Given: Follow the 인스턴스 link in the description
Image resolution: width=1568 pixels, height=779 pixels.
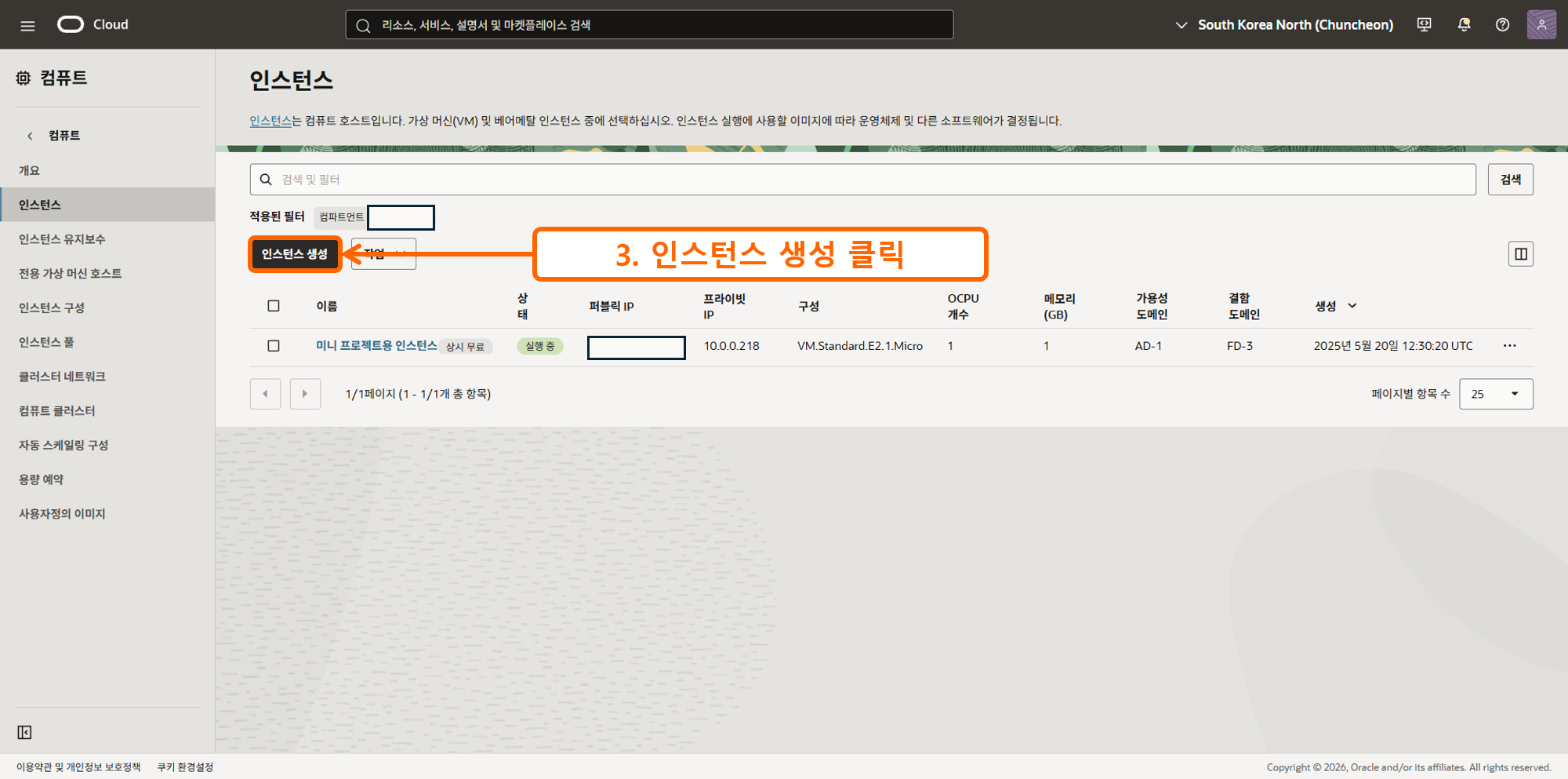Looking at the screenshot, I should pyautogui.click(x=270, y=121).
